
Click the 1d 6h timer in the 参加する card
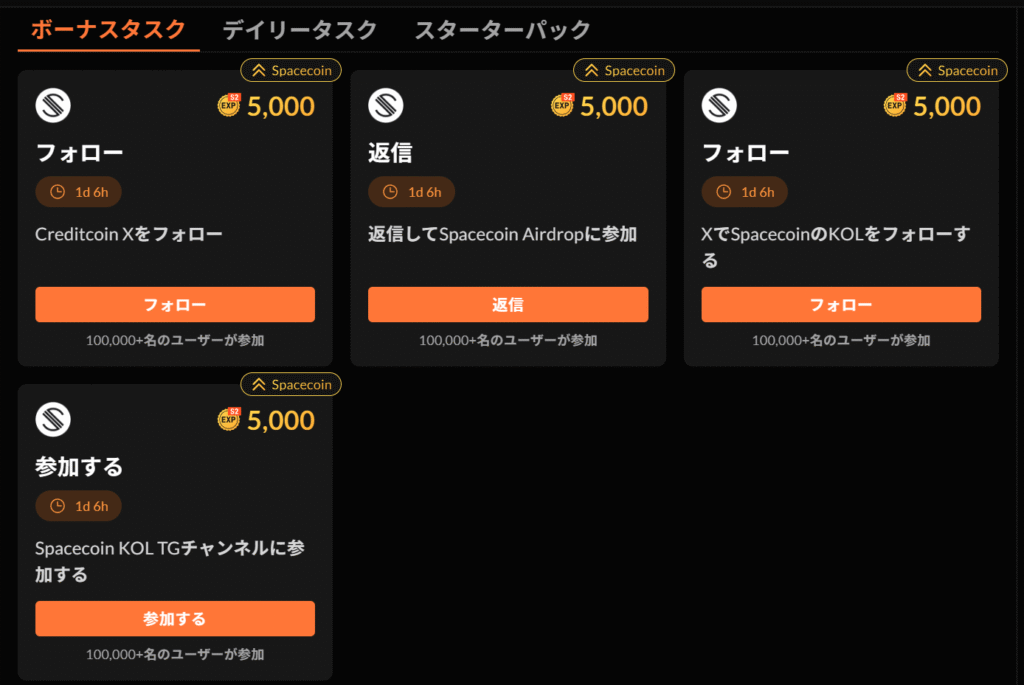(91, 506)
